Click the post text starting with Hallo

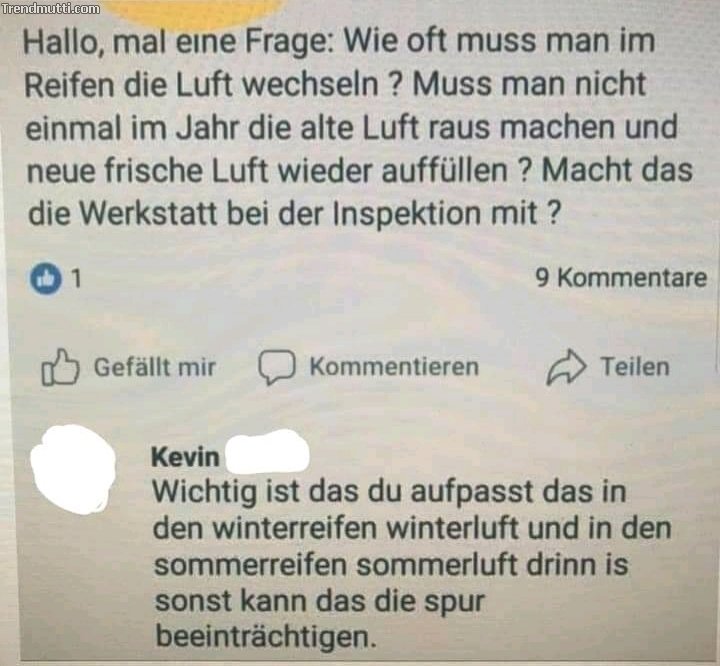pyautogui.click(x=359, y=127)
